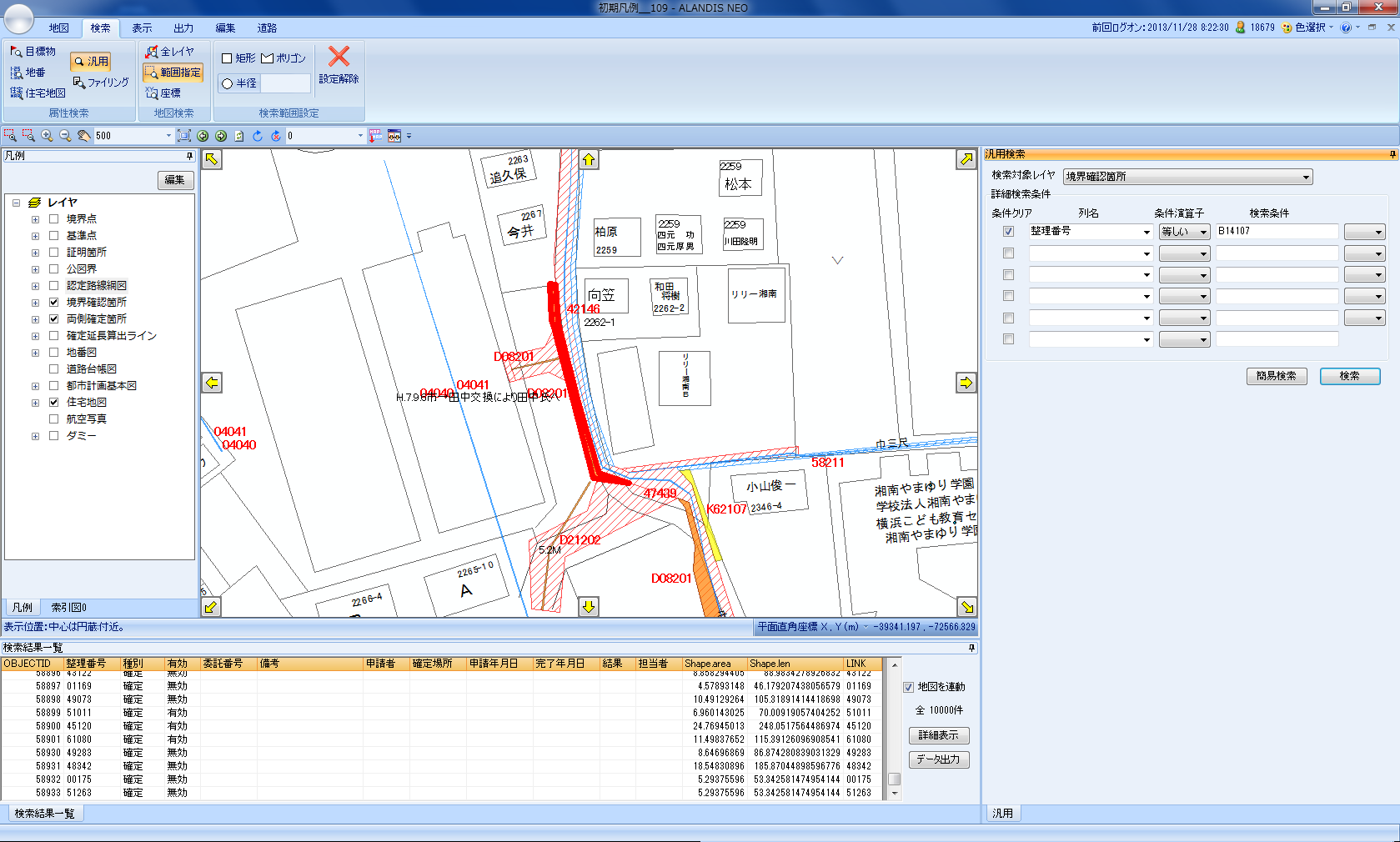
Task: Expand the 境界確認箇所 tree node
Action: pyautogui.click(x=35, y=303)
